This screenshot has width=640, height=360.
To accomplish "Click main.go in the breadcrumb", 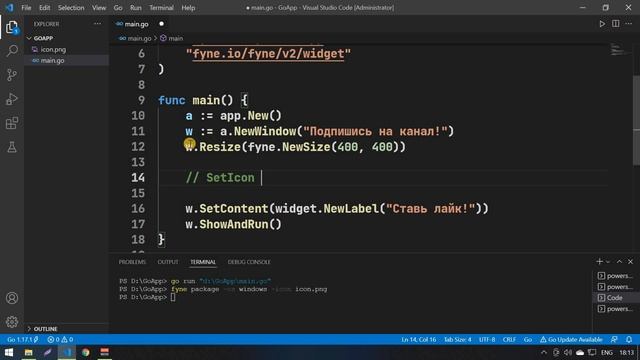I will click(139, 38).
